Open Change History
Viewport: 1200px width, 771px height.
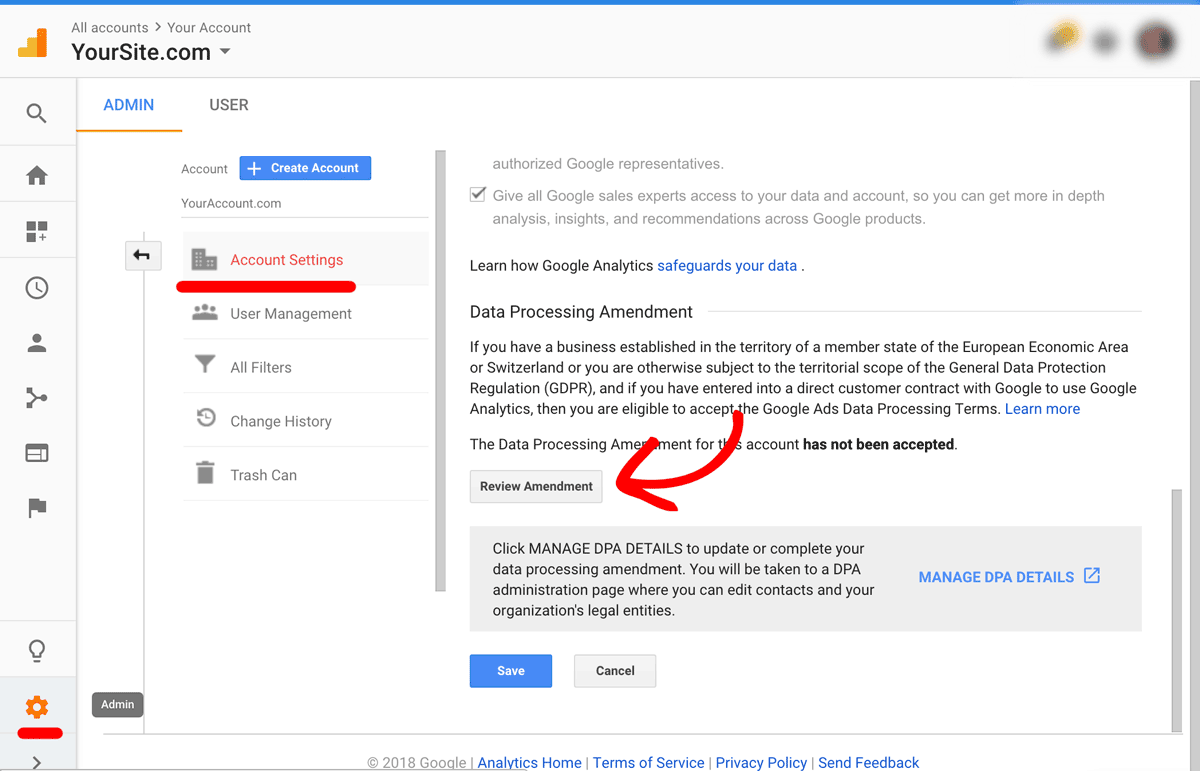(305, 422)
